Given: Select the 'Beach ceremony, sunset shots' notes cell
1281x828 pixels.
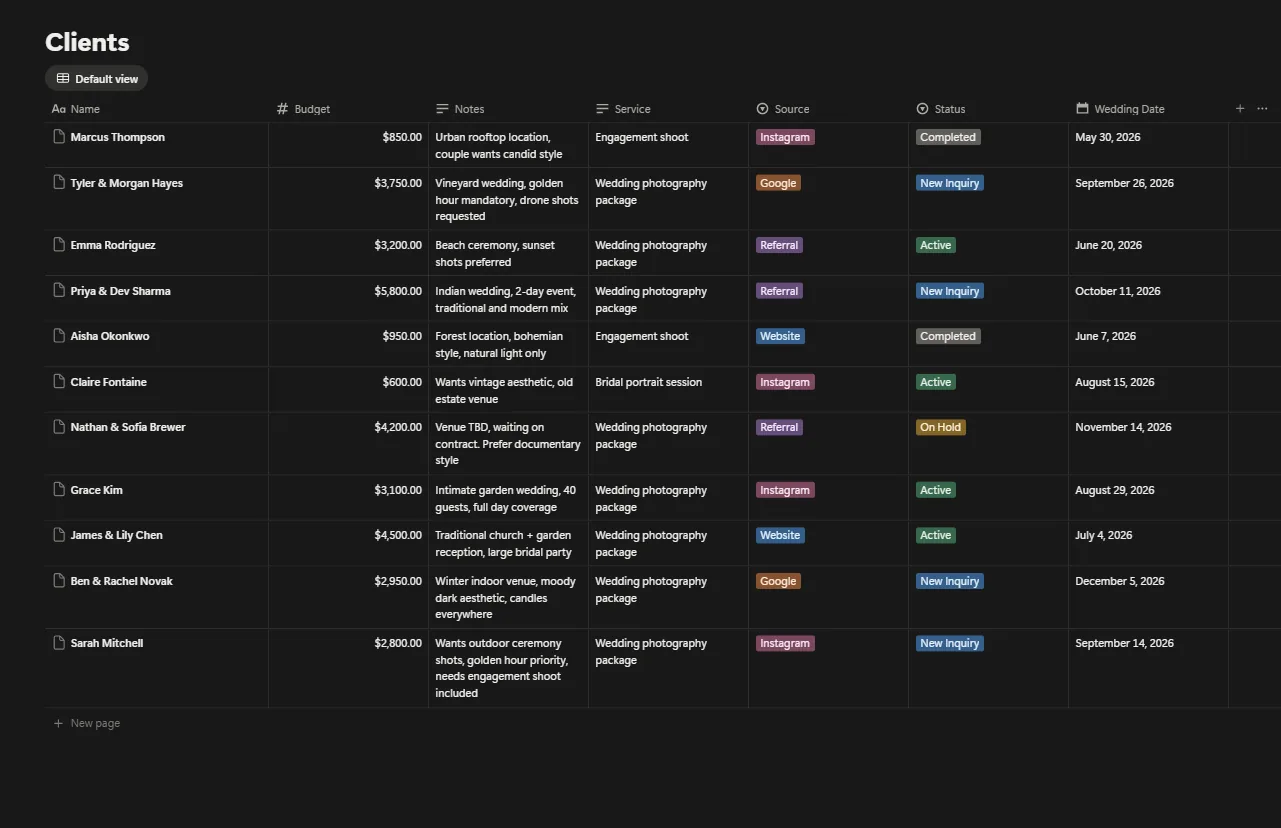Looking at the screenshot, I should click(508, 253).
